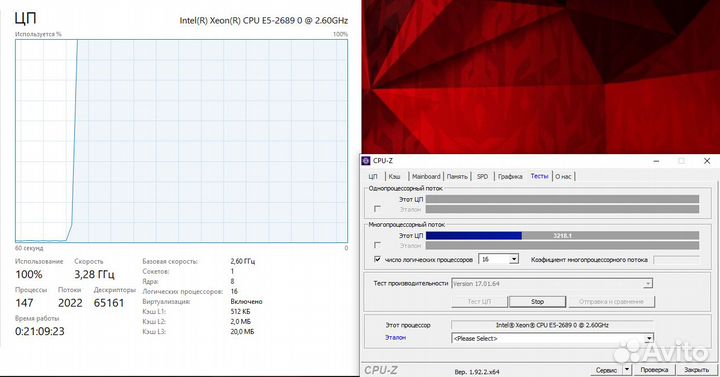Click the L1 cache value 512 КБ
The height and width of the screenshot is (377, 720).
point(240,311)
